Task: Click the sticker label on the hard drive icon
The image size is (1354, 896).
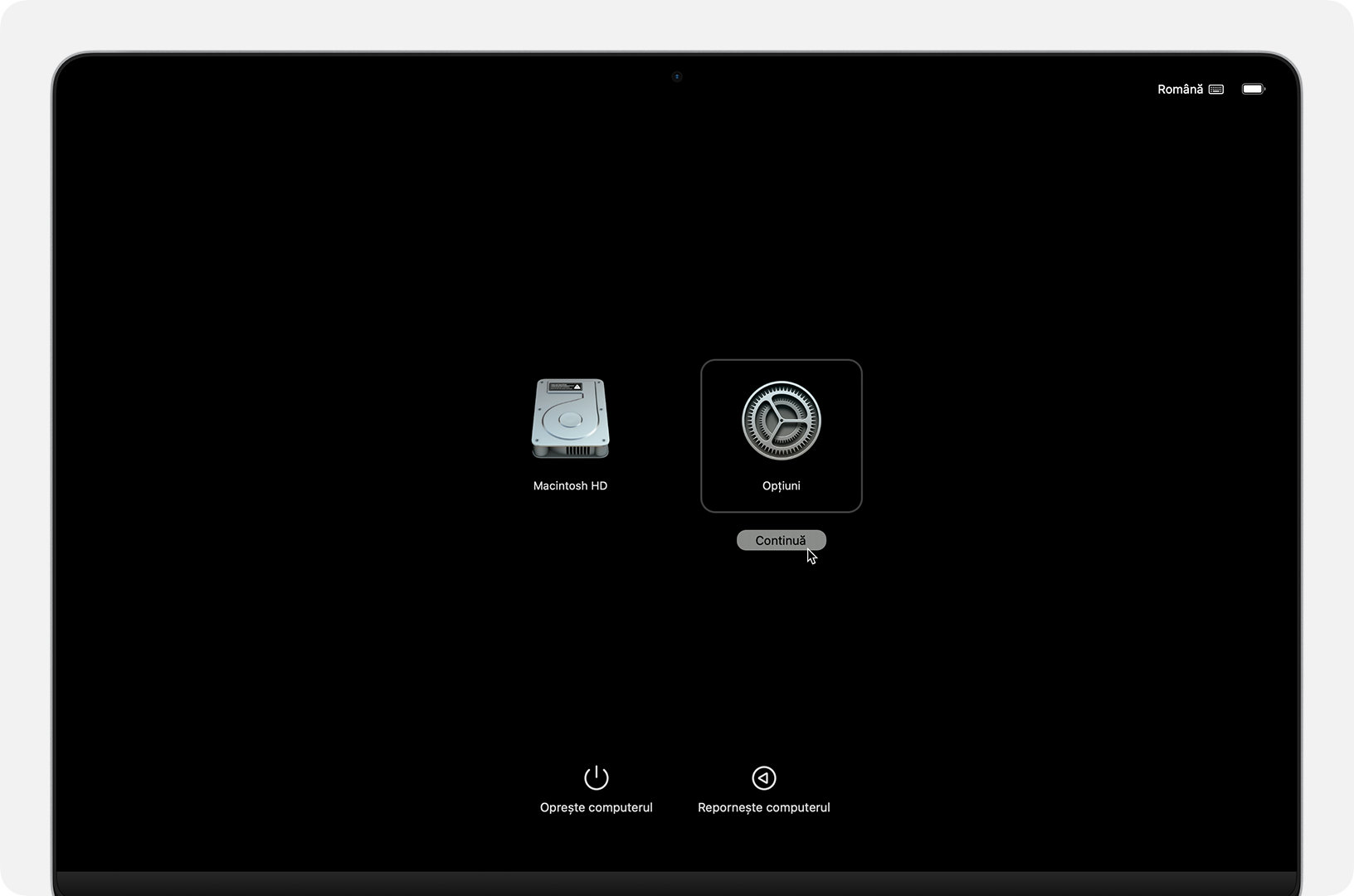Action: tap(565, 387)
